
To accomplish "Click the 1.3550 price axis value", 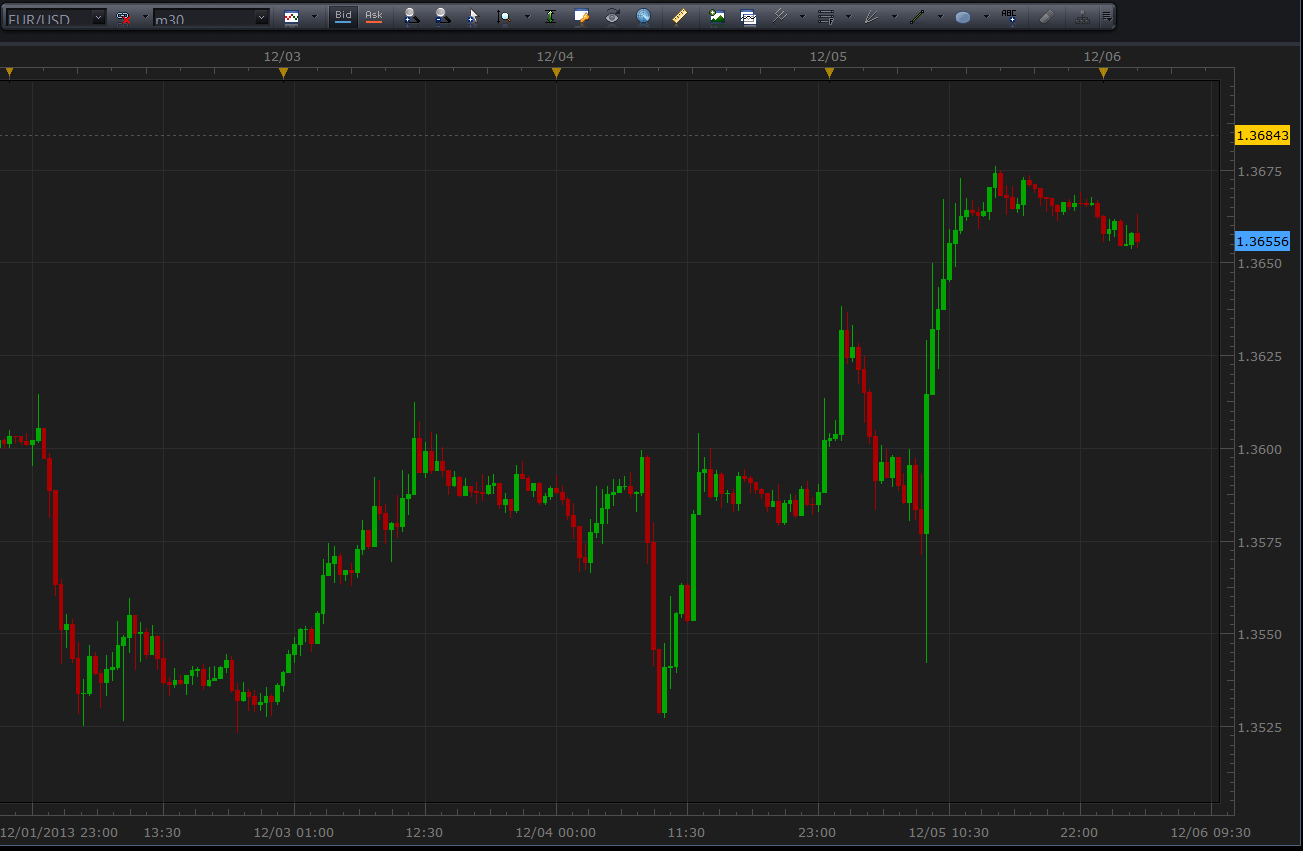I will 1260,634.
